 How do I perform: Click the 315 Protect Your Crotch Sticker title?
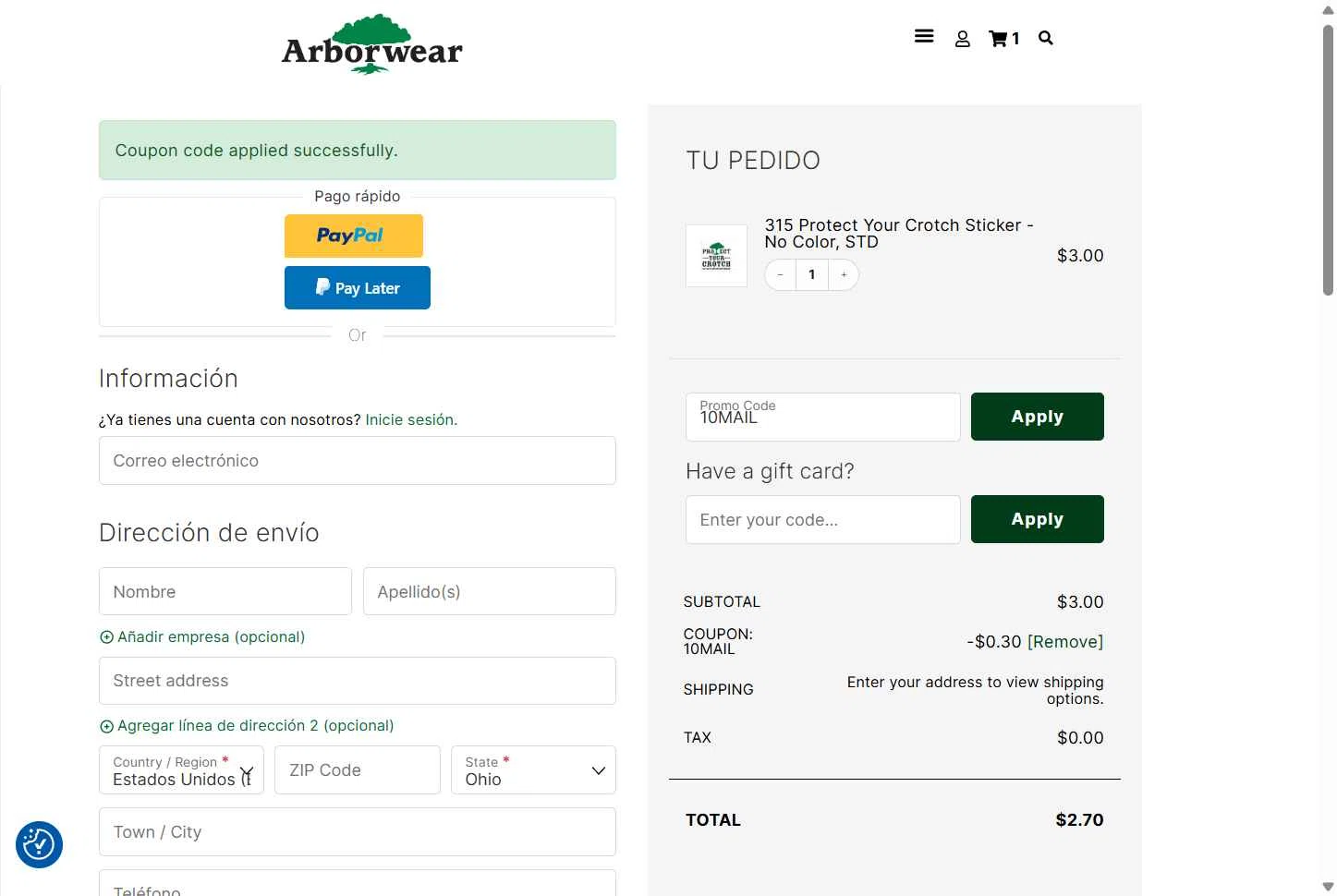(x=899, y=233)
